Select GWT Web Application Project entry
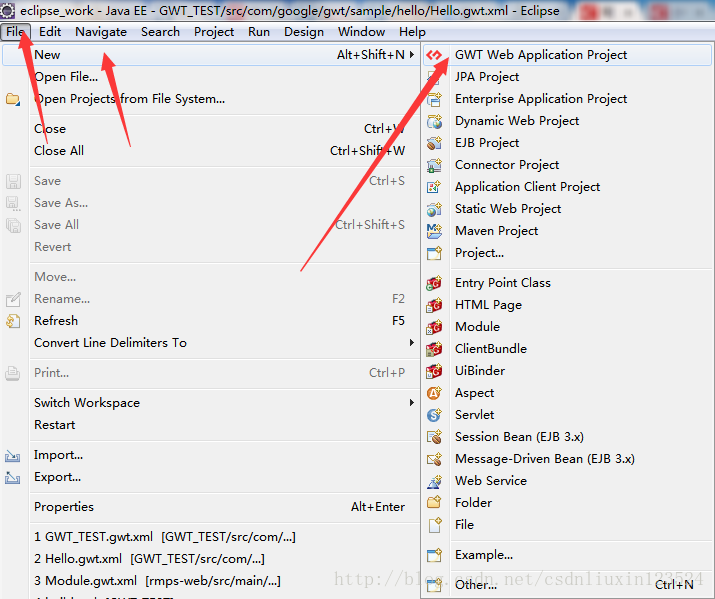 (567, 55)
